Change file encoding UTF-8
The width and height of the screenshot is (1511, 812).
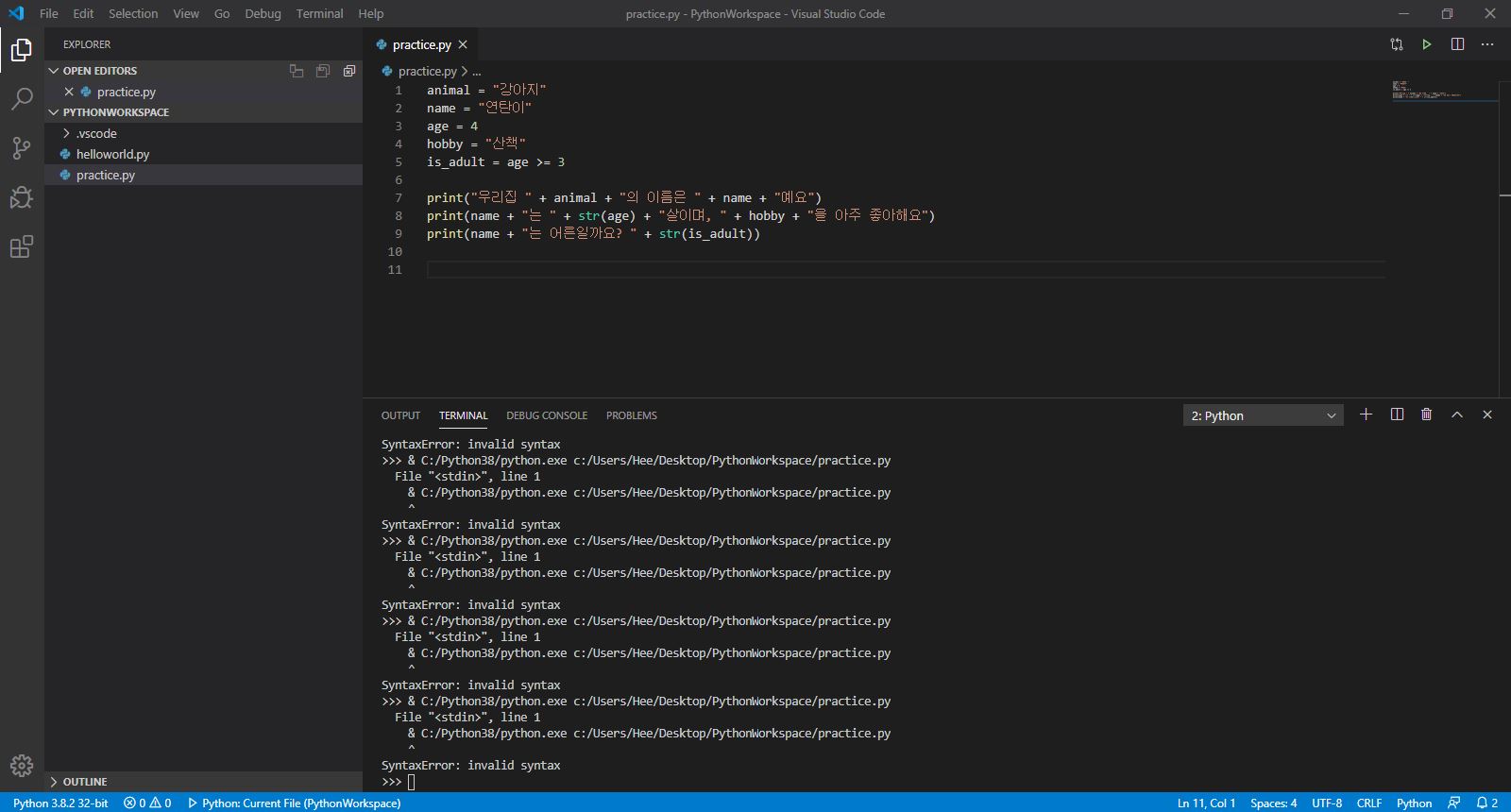tap(1327, 803)
